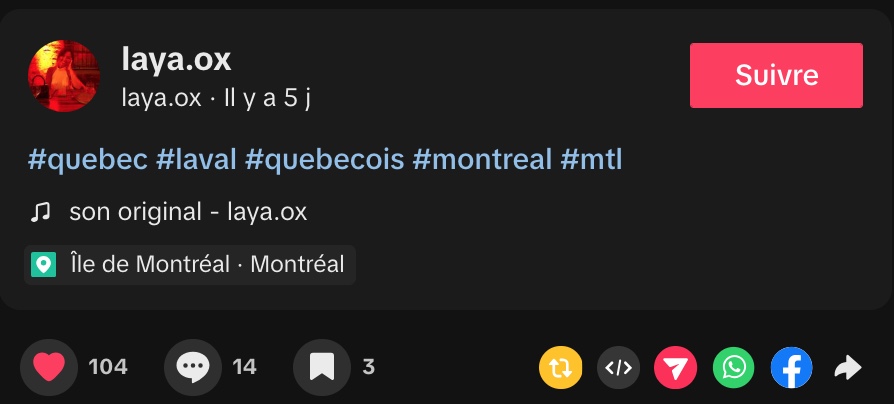Expand more share options arrow
Screen dimensions: 894x404
click(x=847, y=368)
